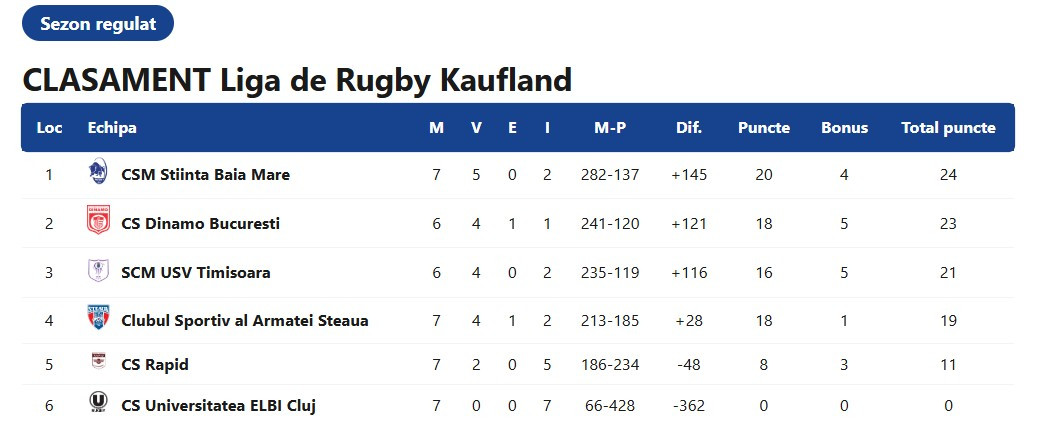
Task: Click the Dif. column header
Action: point(689,128)
